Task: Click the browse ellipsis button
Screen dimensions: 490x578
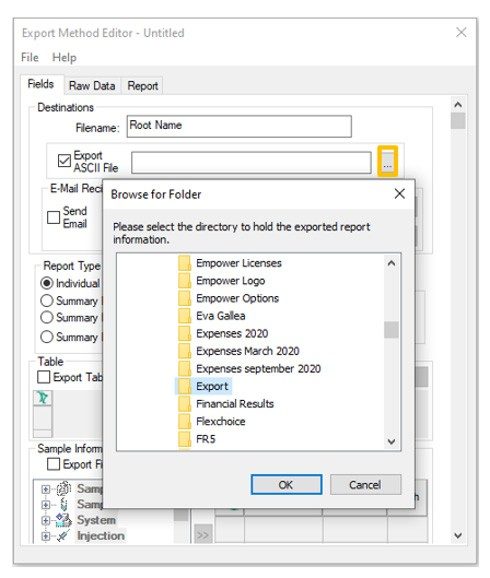Action: pos(387,161)
